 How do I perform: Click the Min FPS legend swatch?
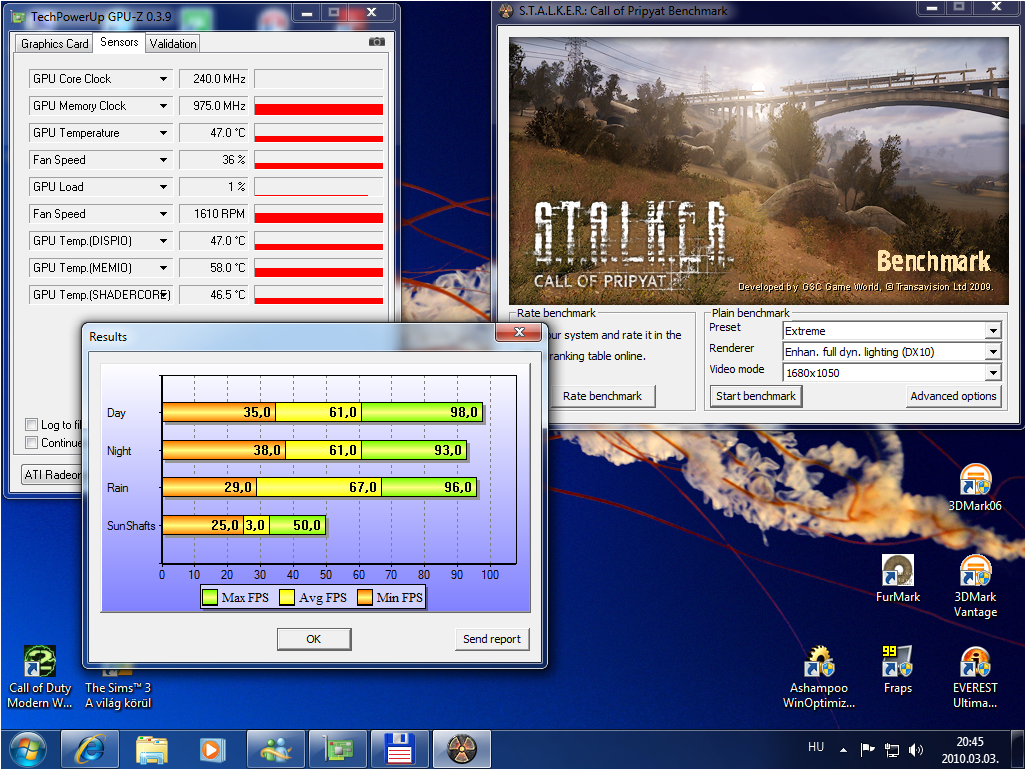coord(364,597)
